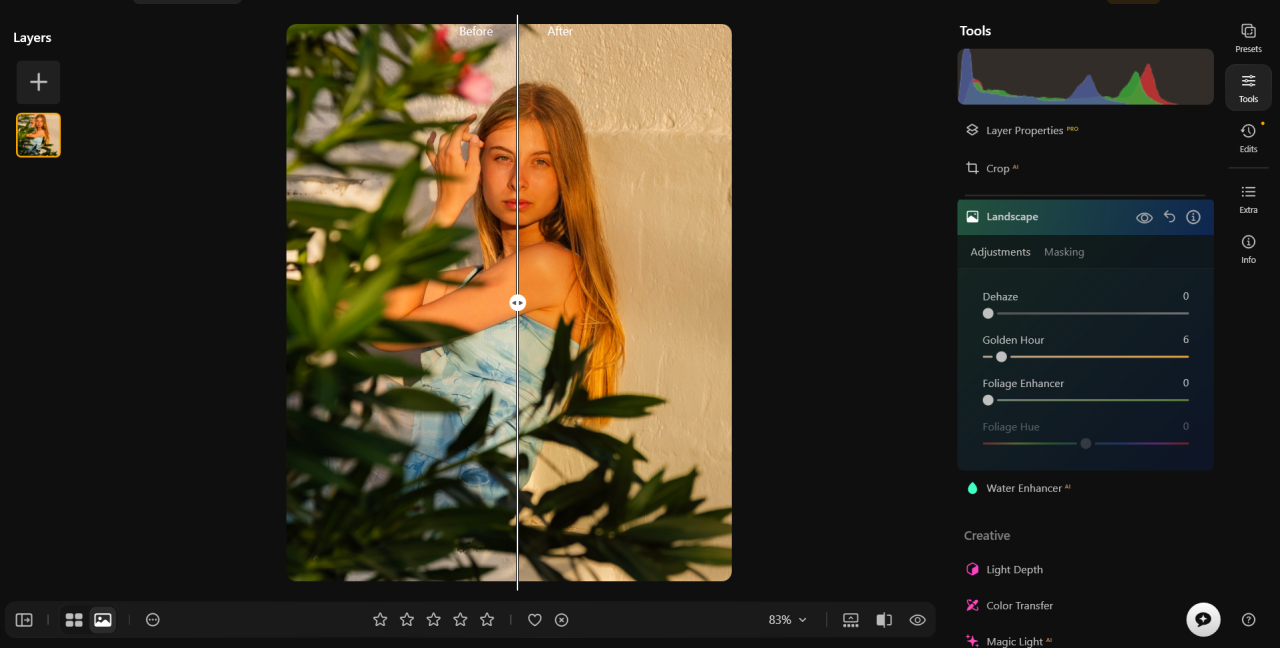The height and width of the screenshot is (648, 1280).
Task: Select the Tools panel icon
Action: pyautogui.click(x=1248, y=87)
